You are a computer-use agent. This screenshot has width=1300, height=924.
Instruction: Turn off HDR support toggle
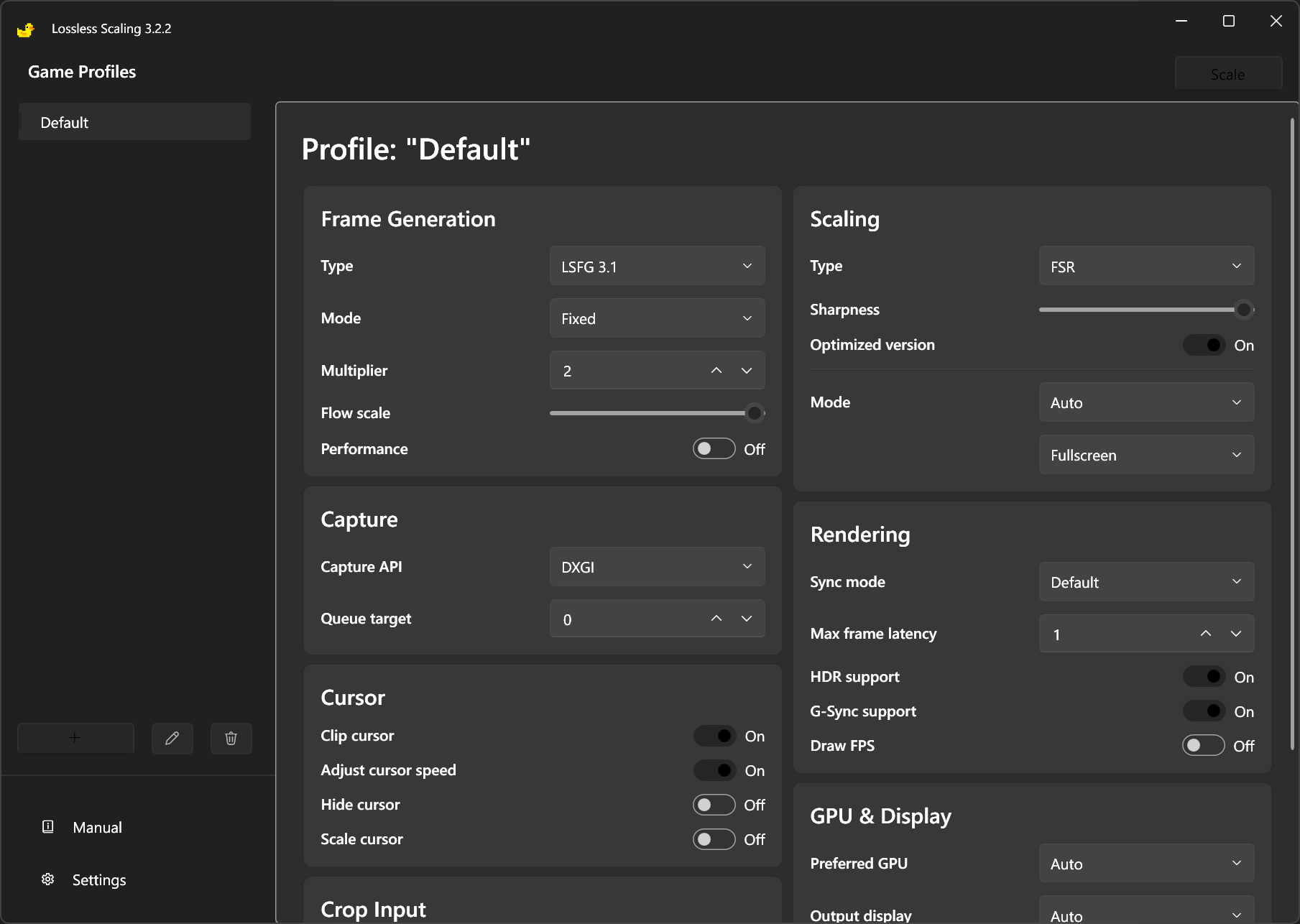point(1204,677)
